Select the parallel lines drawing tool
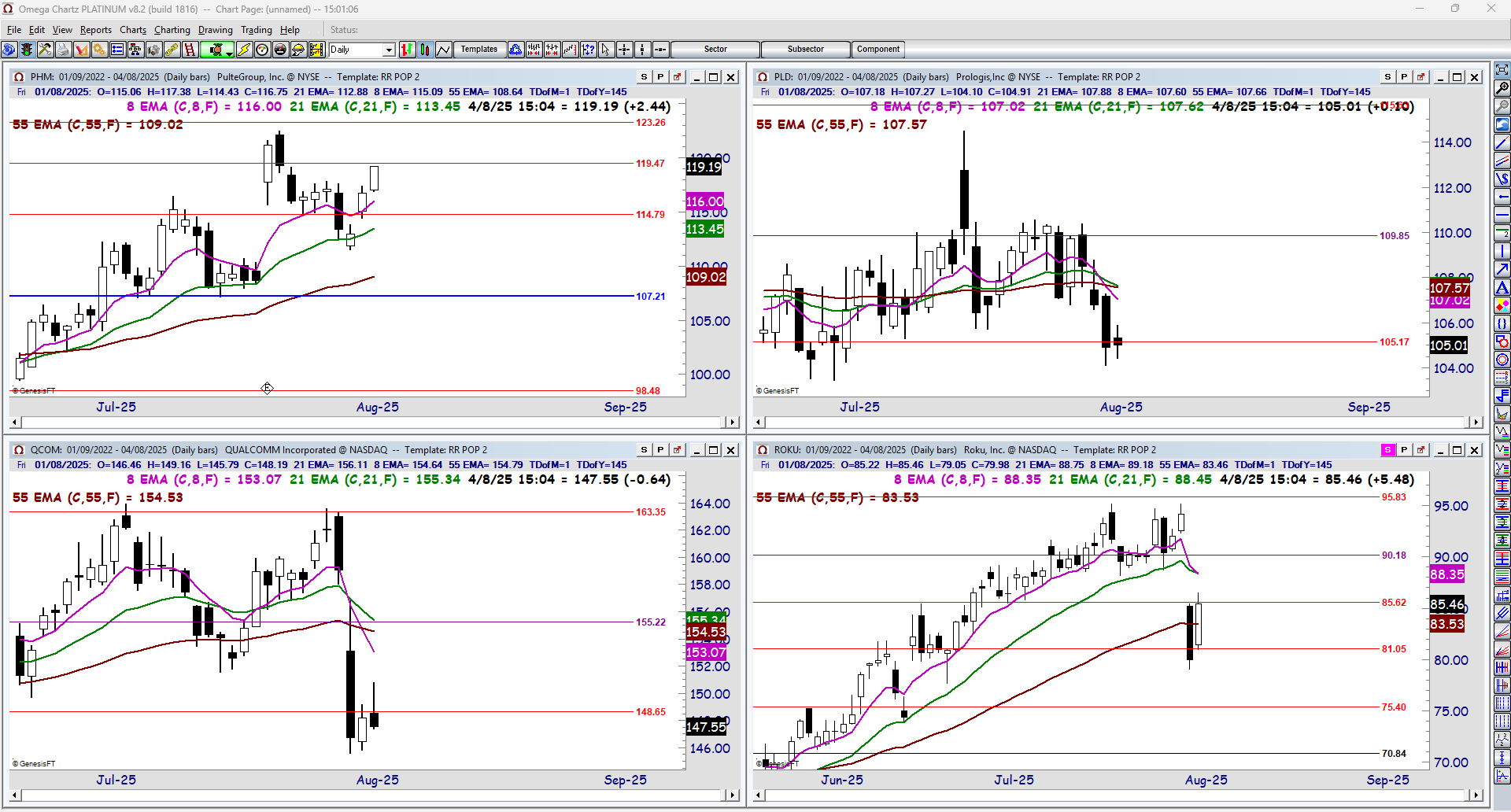 point(1502,161)
